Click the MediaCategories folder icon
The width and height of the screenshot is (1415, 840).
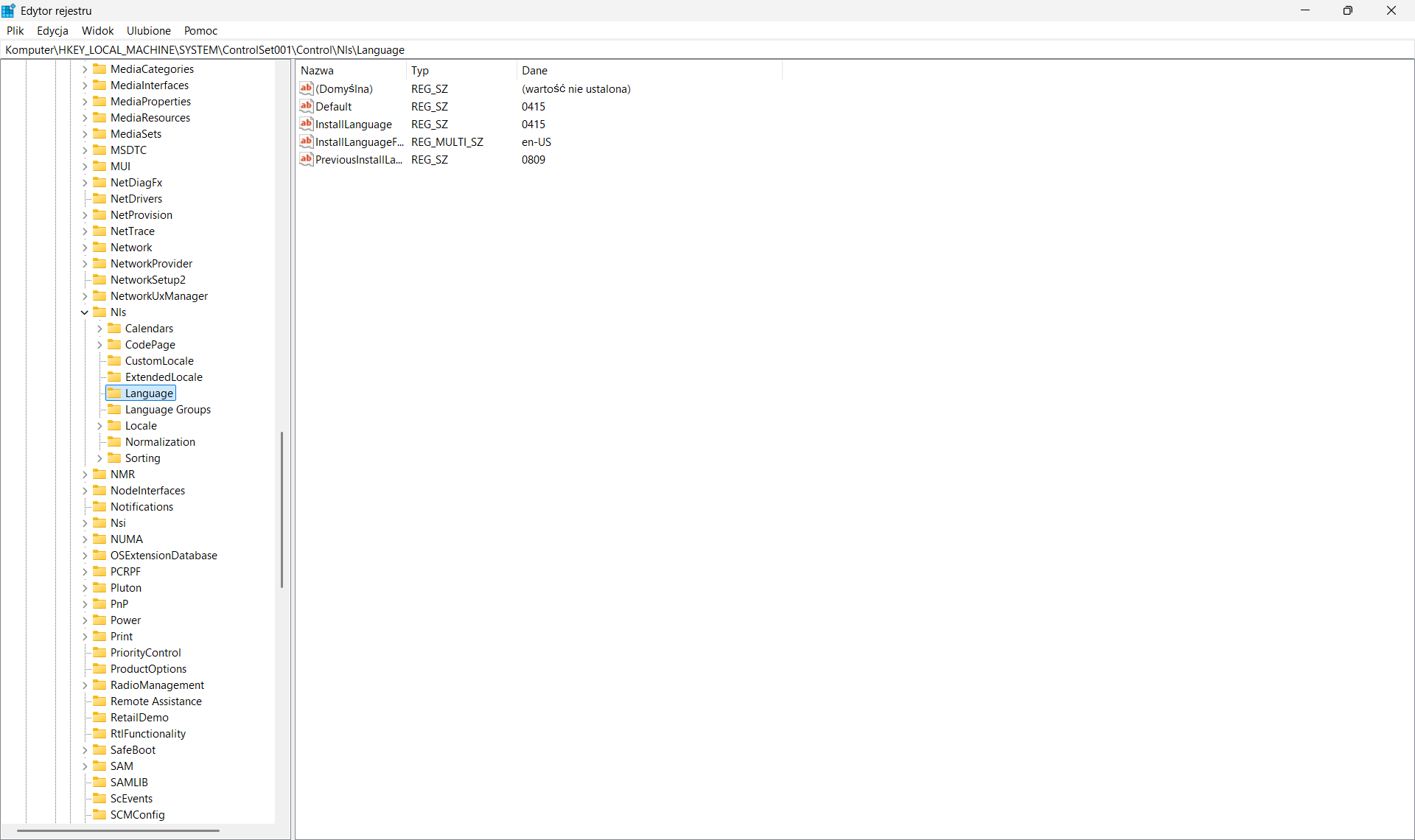click(x=99, y=69)
